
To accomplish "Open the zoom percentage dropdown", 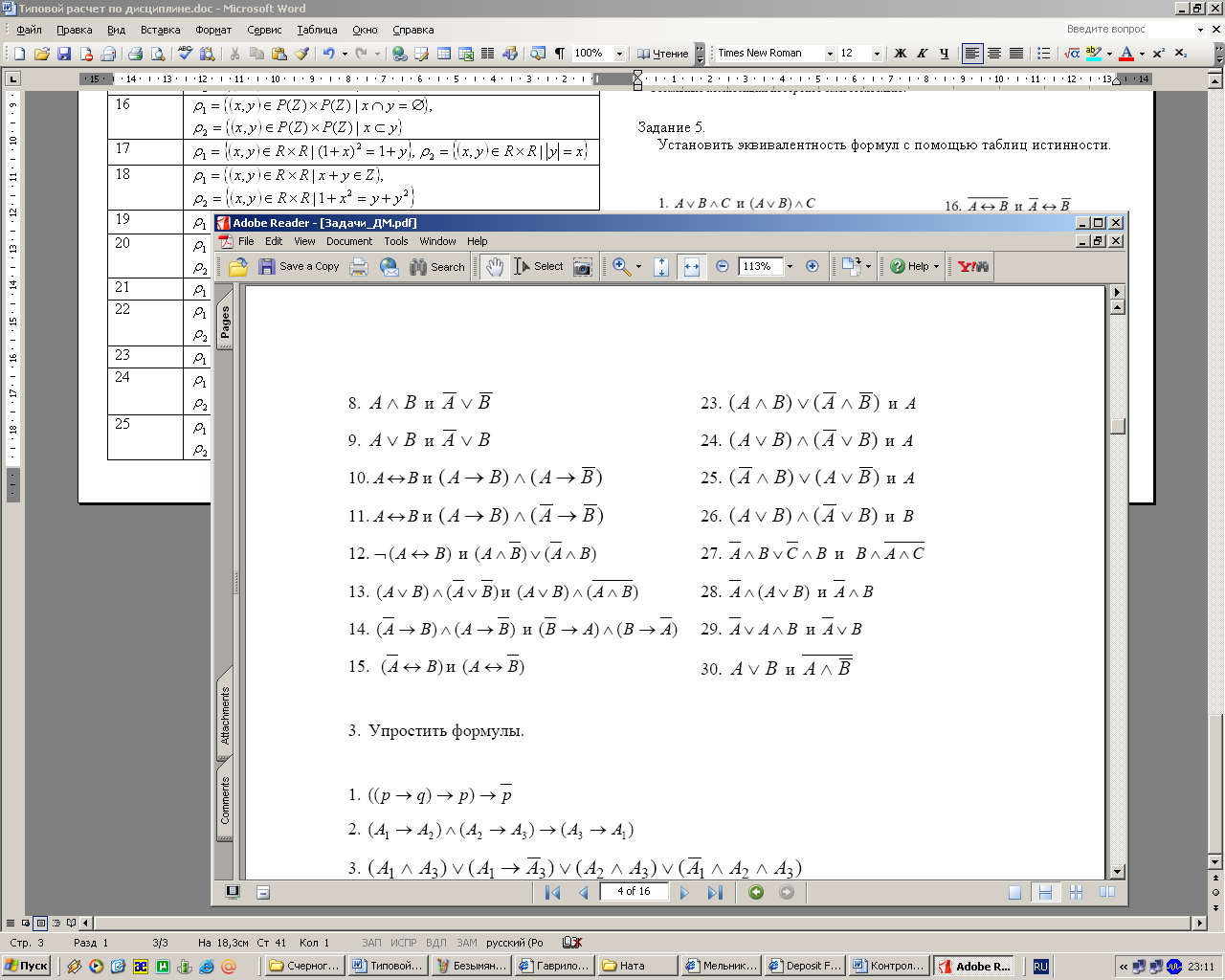I will pyautogui.click(x=790, y=267).
